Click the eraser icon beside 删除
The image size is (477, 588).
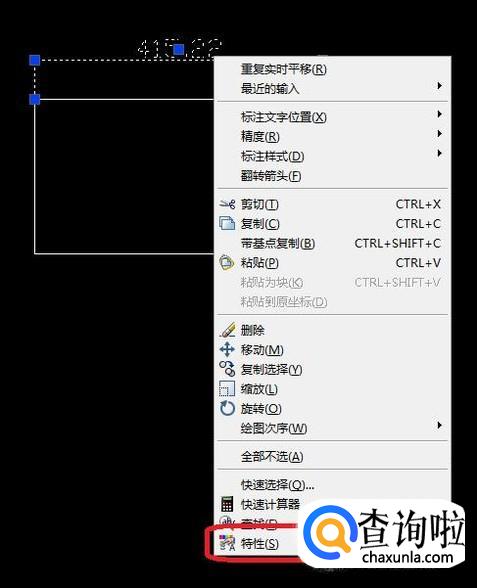click(x=228, y=330)
